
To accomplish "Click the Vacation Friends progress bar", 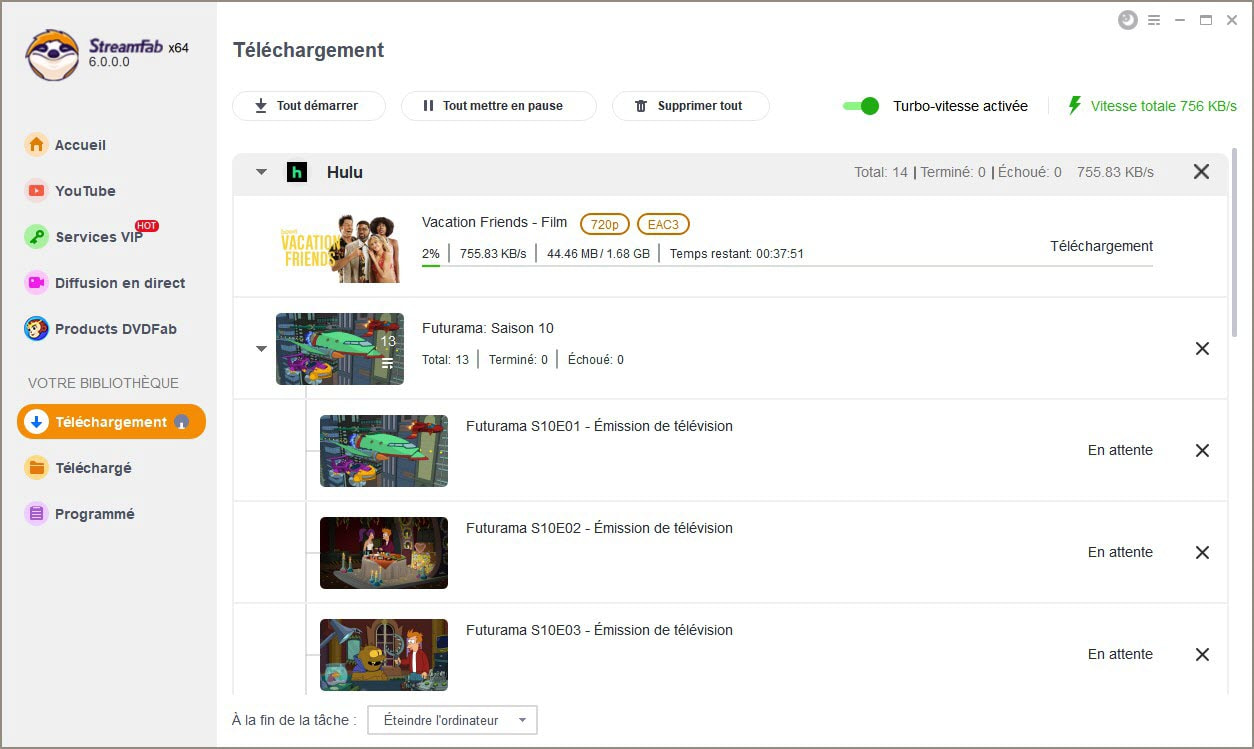I will (787, 266).
